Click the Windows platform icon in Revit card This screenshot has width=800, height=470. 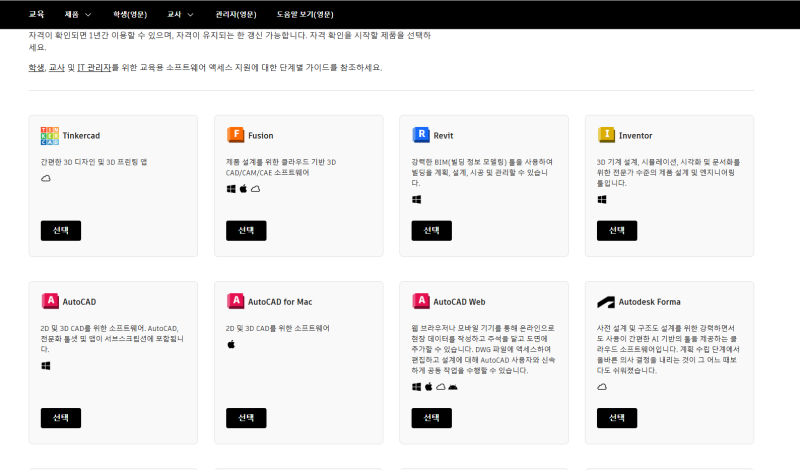tap(416, 200)
